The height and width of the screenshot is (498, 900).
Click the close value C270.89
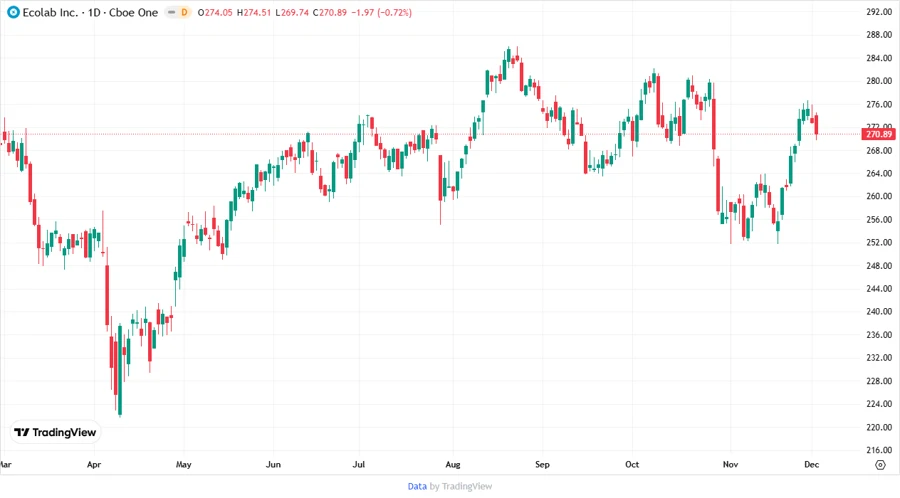[330, 13]
